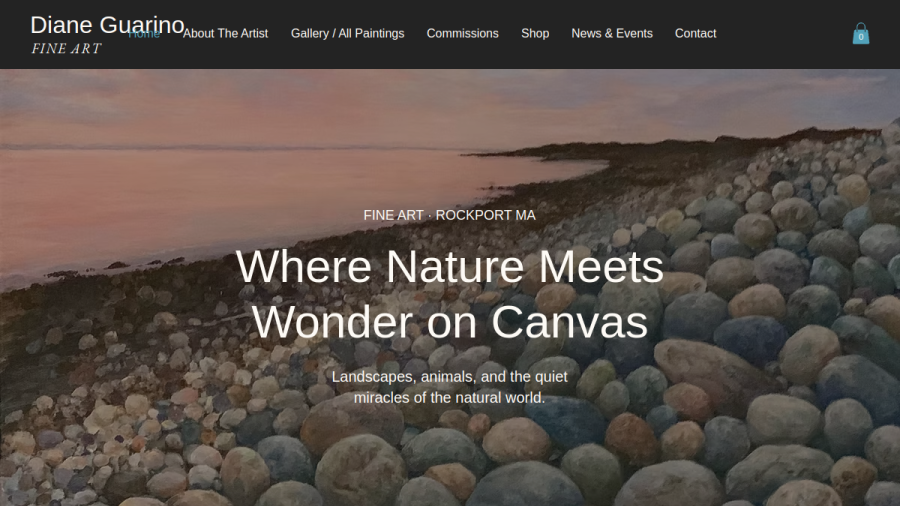Open About The Artist page

pyautogui.click(x=225, y=34)
